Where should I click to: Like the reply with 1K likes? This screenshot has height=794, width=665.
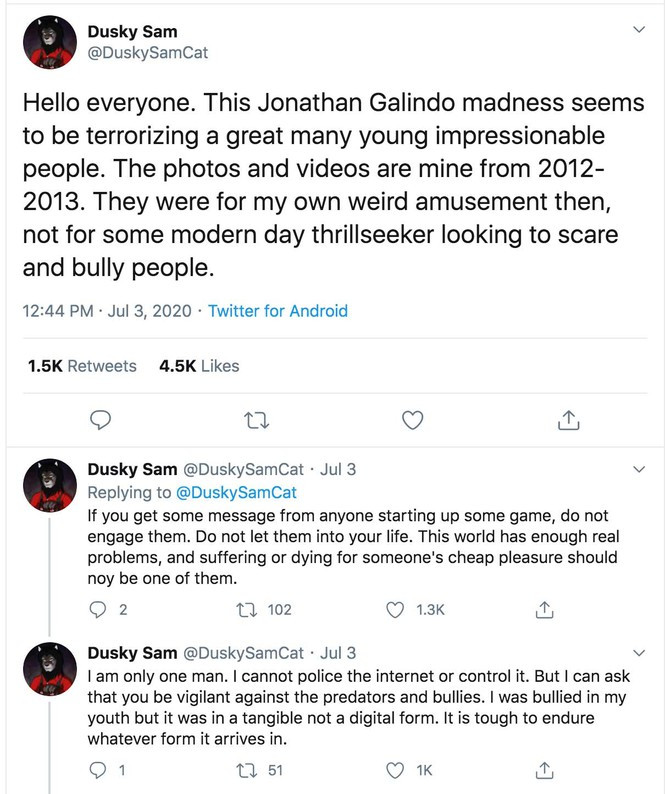(x=396, y=770)
